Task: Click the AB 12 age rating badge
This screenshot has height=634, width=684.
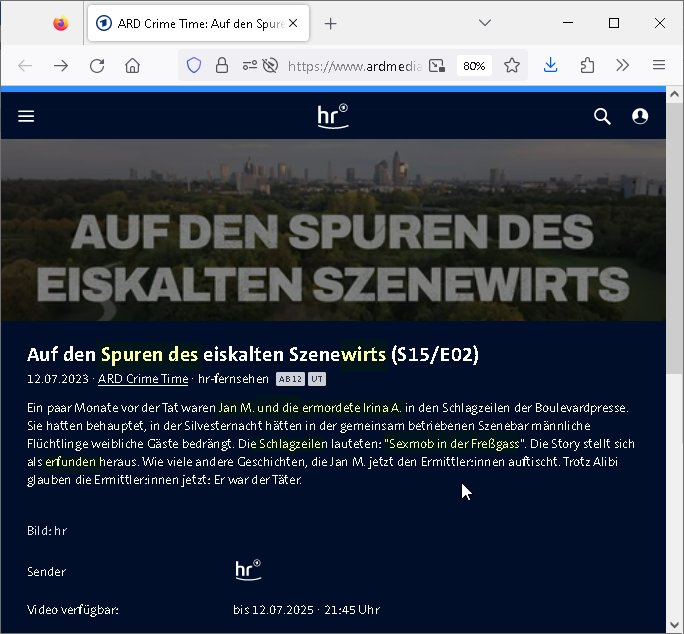Action: pos(290,379)
